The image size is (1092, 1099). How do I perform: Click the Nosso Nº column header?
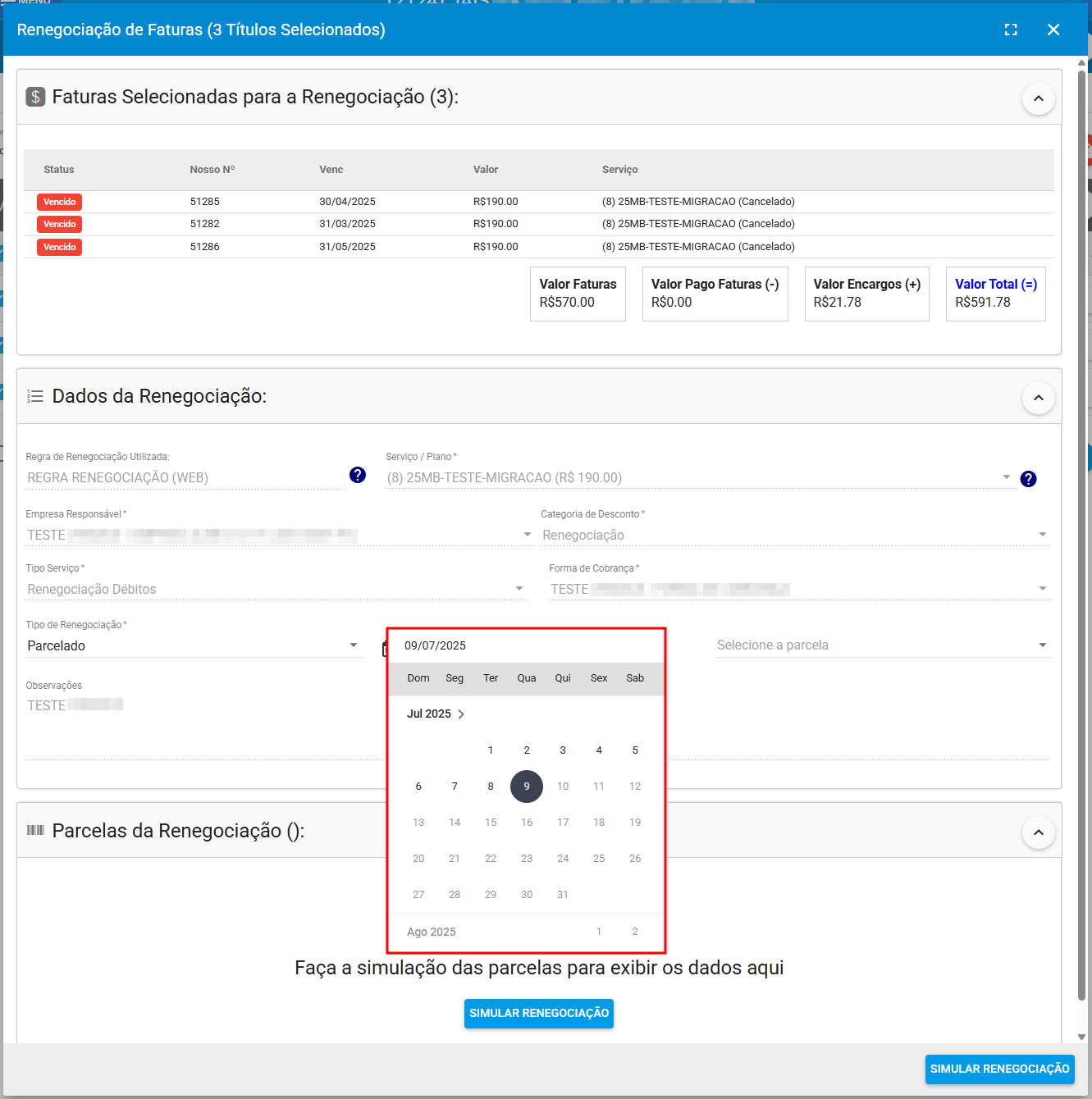coord(212,170)
